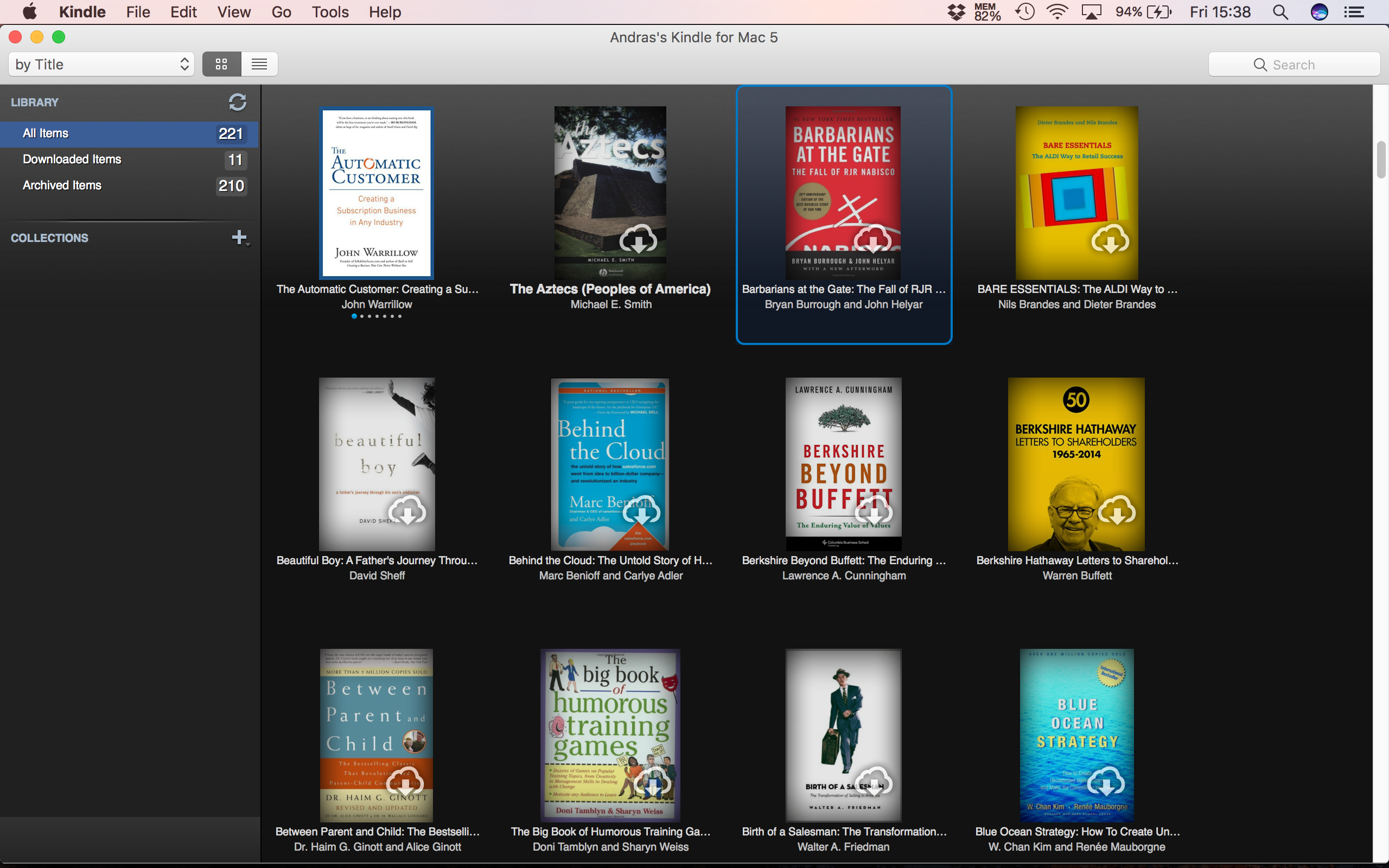The height and width of the screenshot is (868, 1389).
Task: Download Between Parent and Child via cloud icon
Action: point(405,781)
